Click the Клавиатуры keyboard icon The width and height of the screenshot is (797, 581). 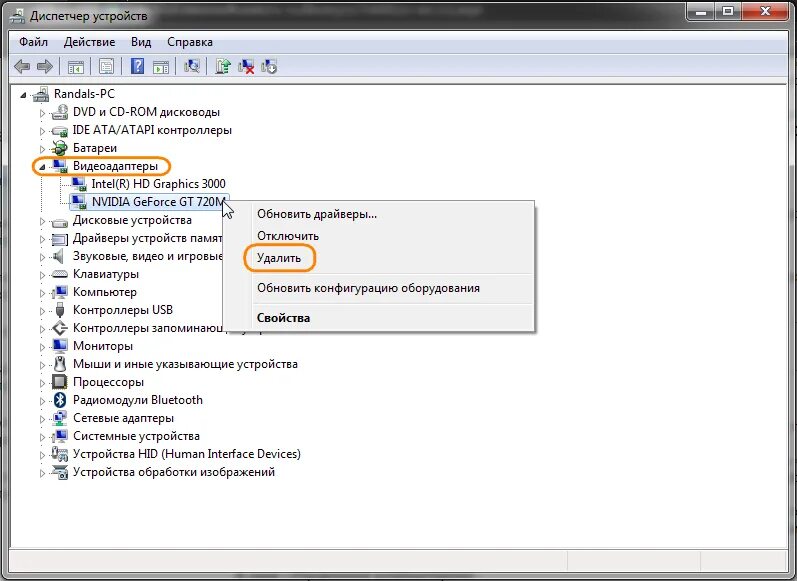pos(59,274)
